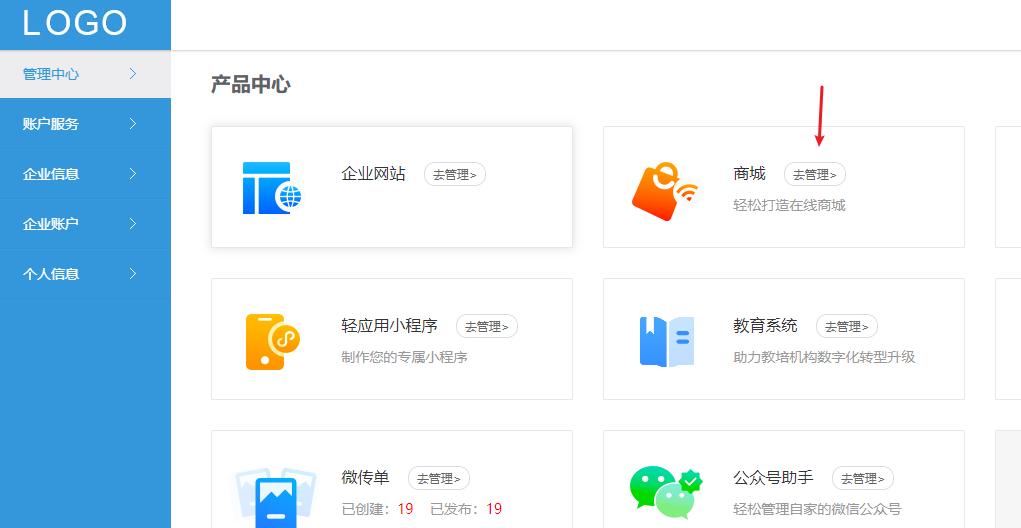Select 企业信息 sidebar item
1021x528 pixels.
click(85, 174)
